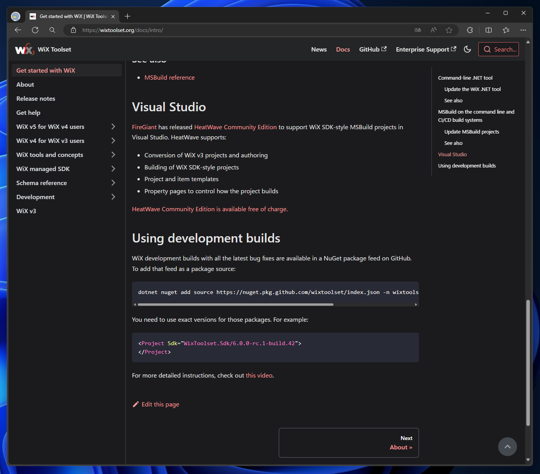The image size is (540, 474).
Task: Expand WiX tools and concepts chevron
Action: tap(113, 155)
